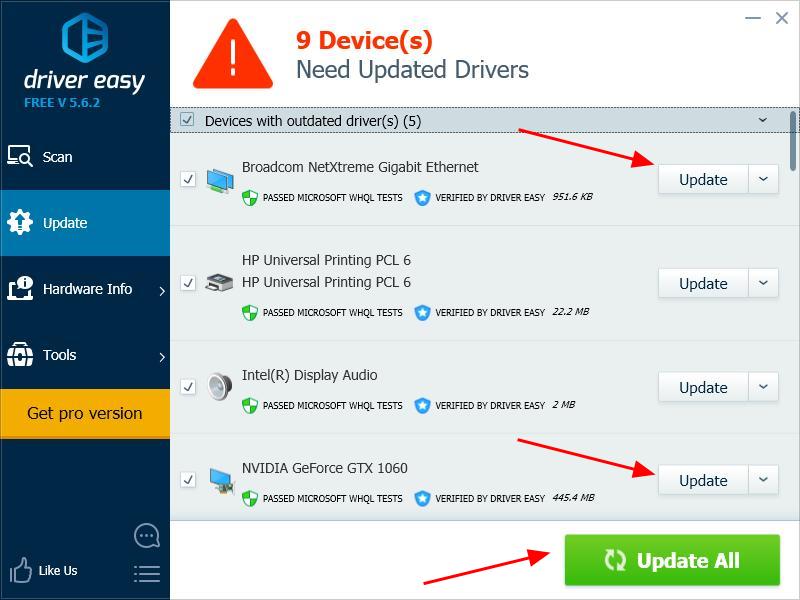
Task: Click the HP printer device icon
Action: click(219, 282)
